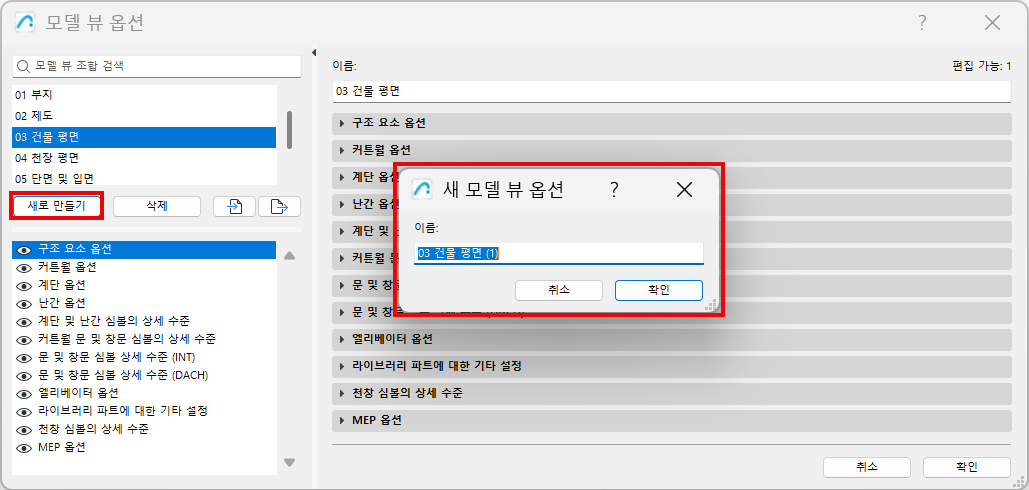Click the move down arrow beside options list

289,462
